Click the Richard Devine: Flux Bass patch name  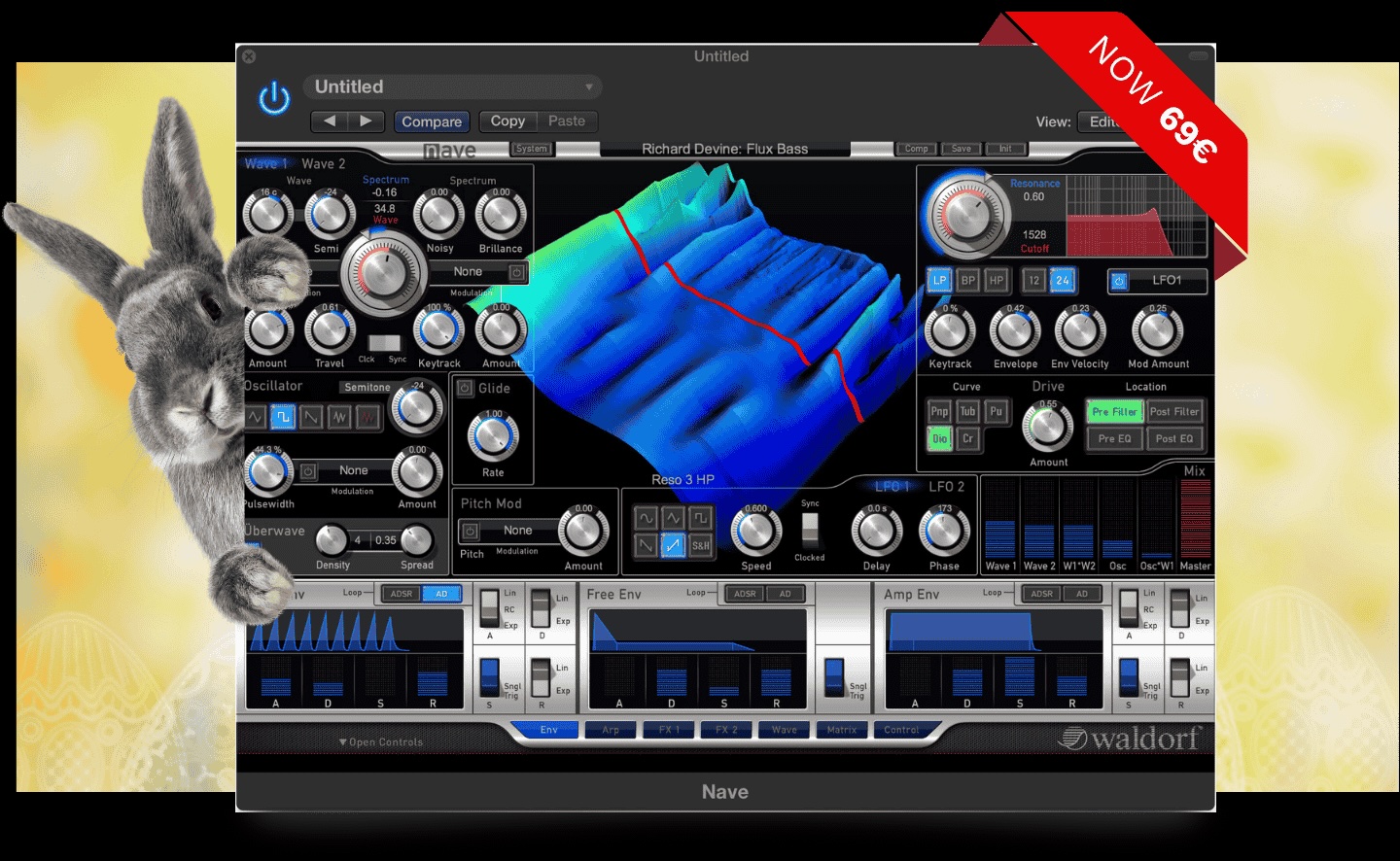click(x=725, y=149)
